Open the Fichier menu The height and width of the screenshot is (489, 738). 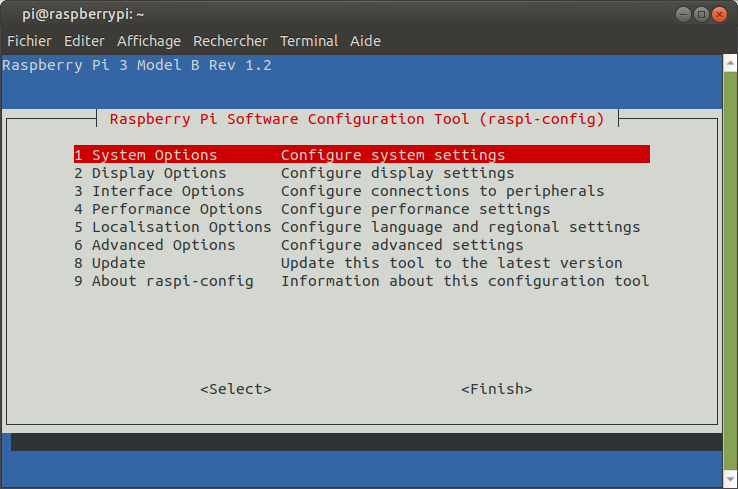click(x=29, y=41)
